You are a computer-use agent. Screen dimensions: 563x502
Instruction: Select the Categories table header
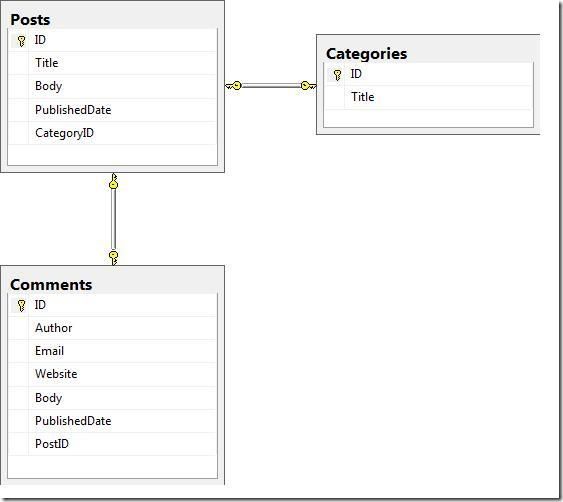click(428, 54)
